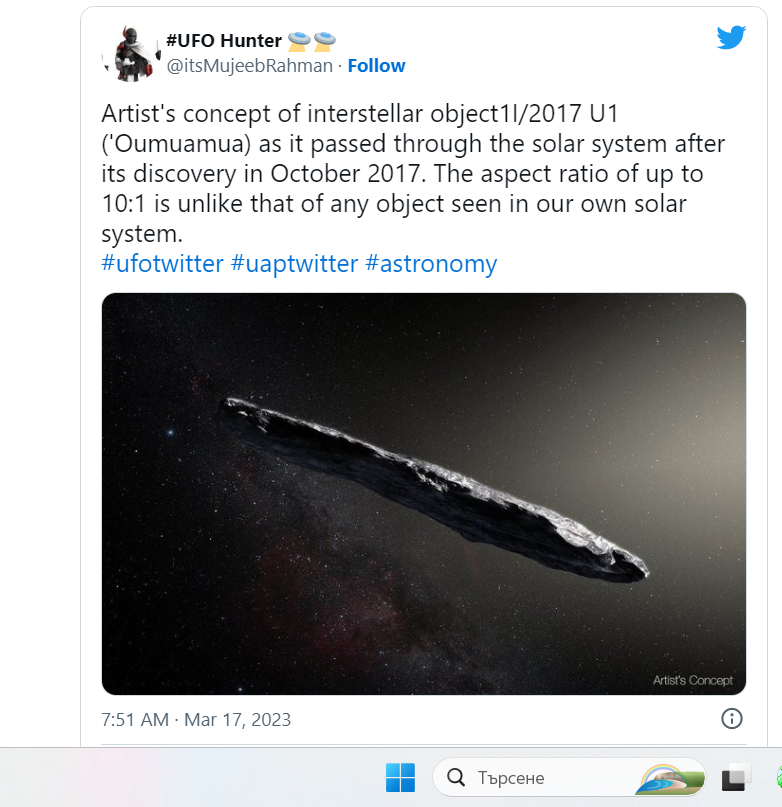Open the #ufotwitter hashtag

click(161, 264)
